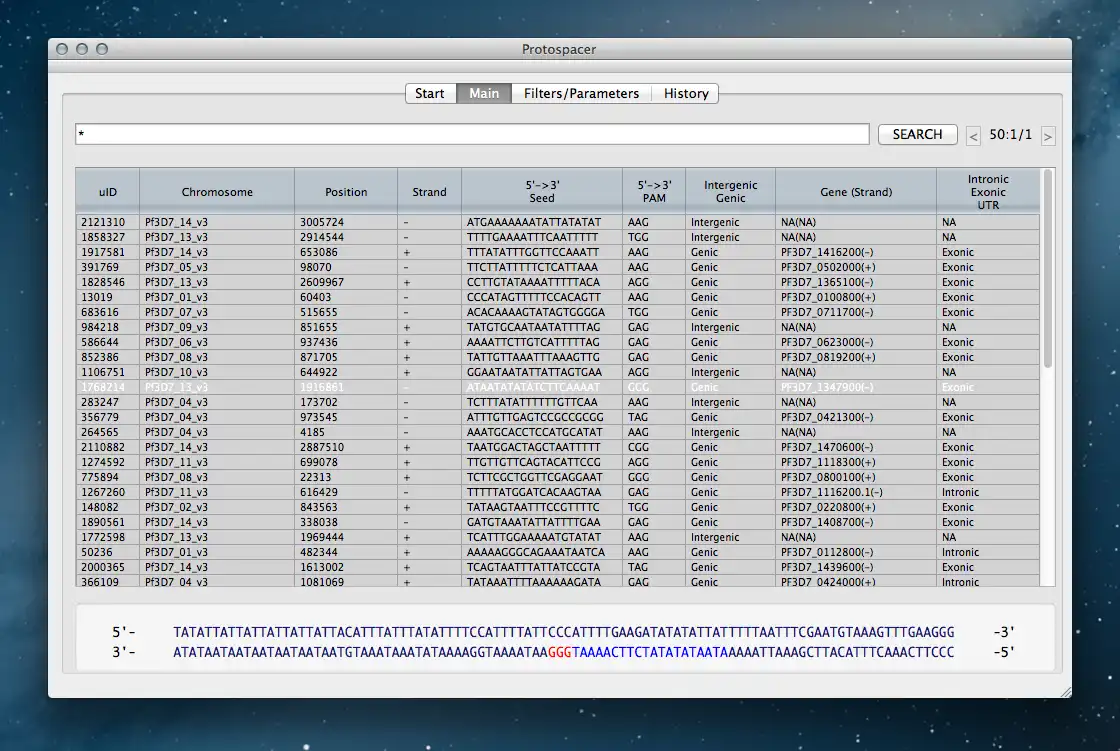Go to previous results page arrow
The image size is (1120, 751).
[x=973, y=136]
